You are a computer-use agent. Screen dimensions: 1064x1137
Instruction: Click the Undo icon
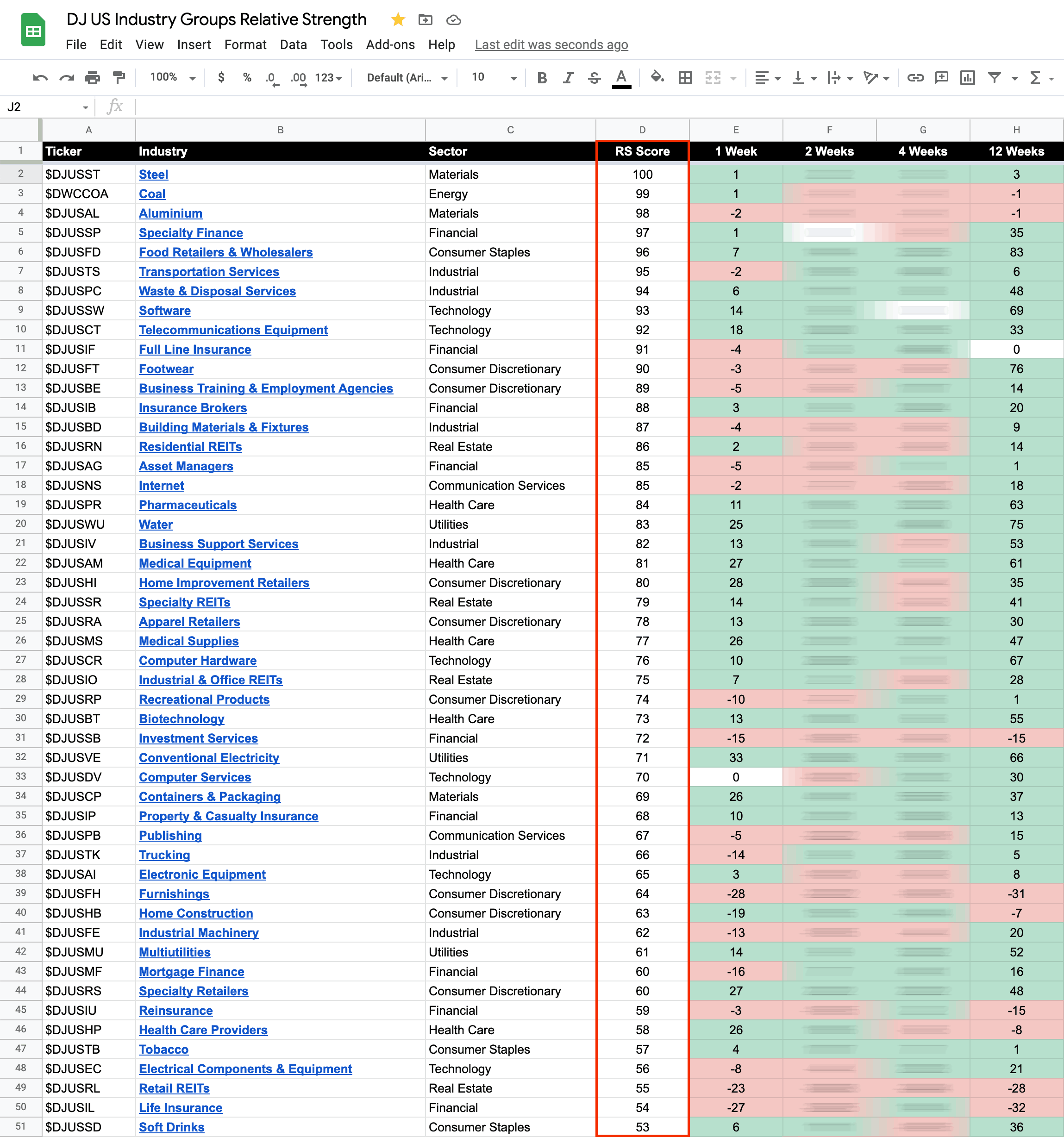point(40,78)
